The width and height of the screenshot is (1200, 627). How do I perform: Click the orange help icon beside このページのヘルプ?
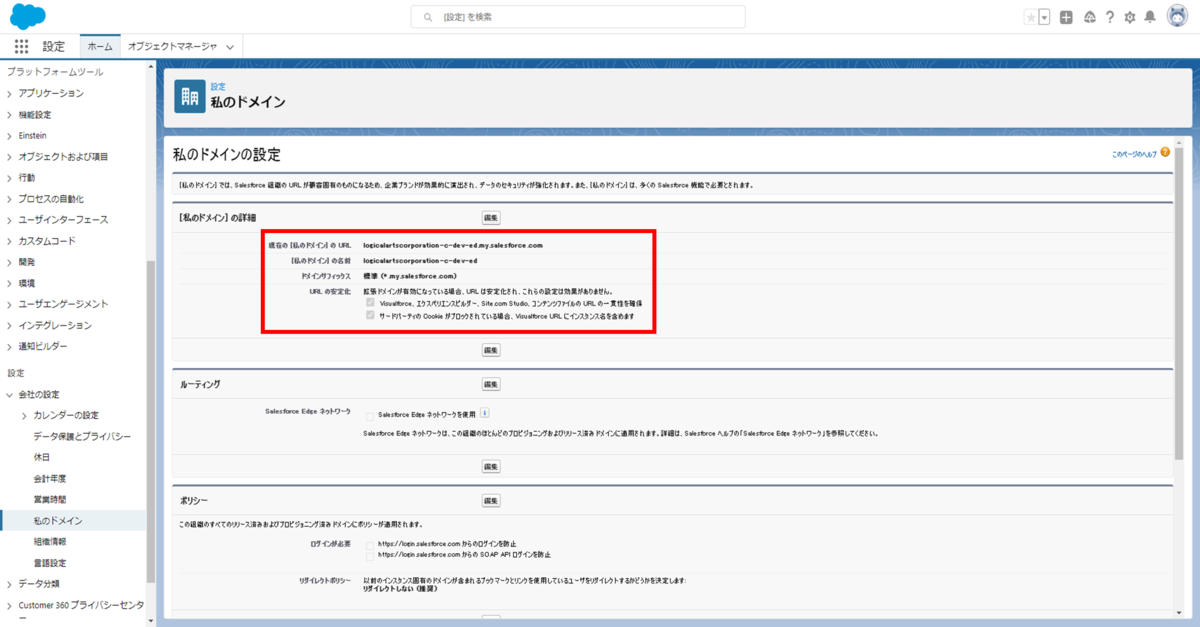1165,153
